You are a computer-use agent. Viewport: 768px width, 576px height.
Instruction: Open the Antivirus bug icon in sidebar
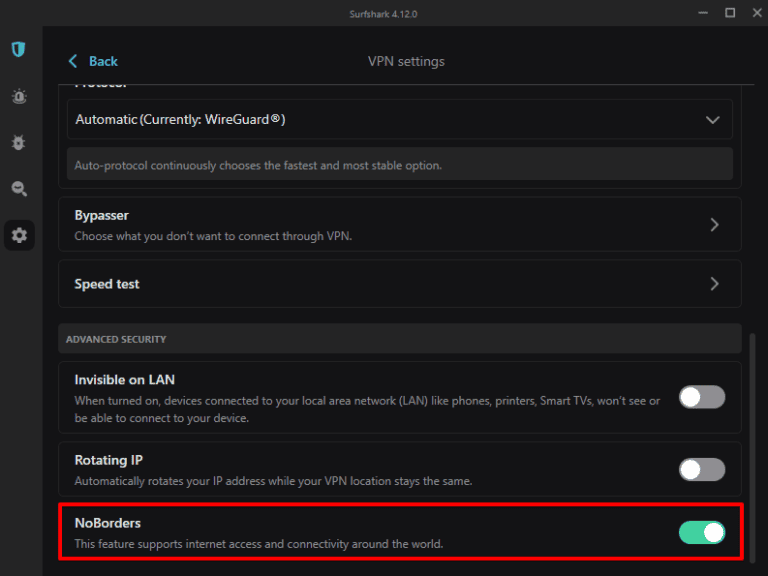(x=19, y=143)
